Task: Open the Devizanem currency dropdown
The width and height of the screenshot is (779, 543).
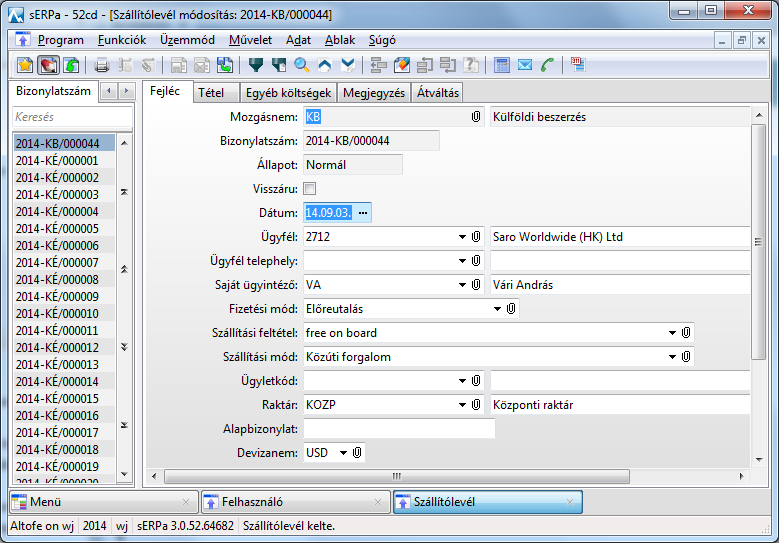Action: pos(343,453)
